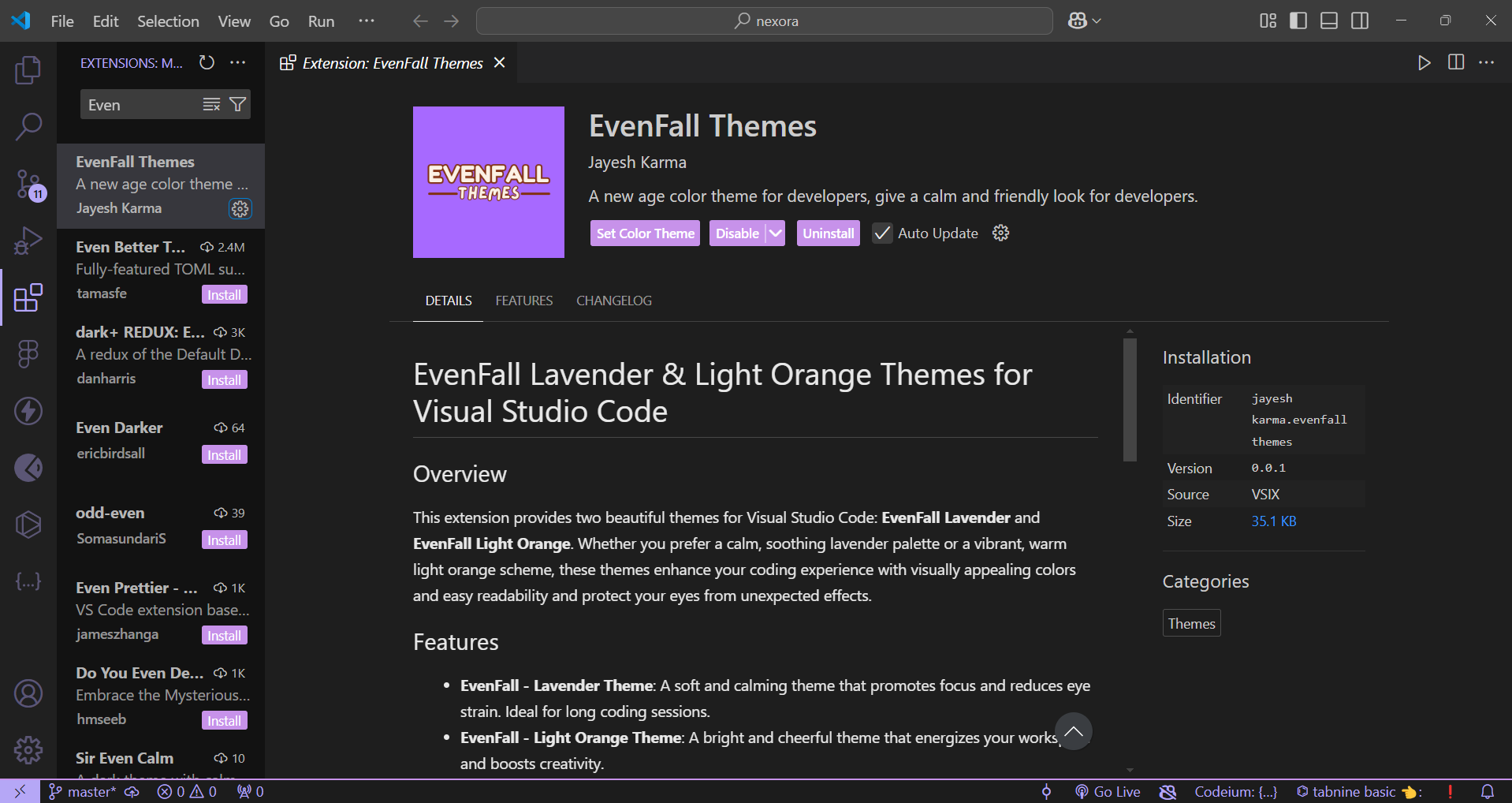Click the details pane vertical scrollbar
This screenshot has height=803, width=1512.
pos(1130,400)
